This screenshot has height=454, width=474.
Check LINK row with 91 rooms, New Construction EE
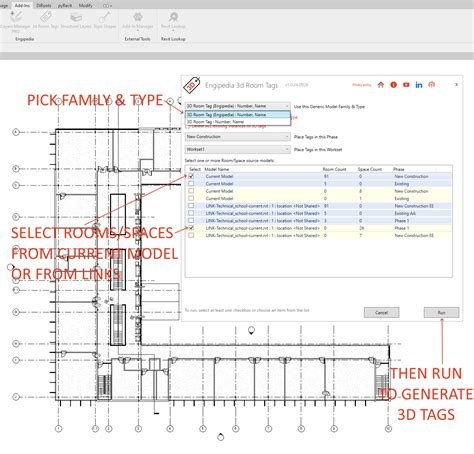coord(191,206)
